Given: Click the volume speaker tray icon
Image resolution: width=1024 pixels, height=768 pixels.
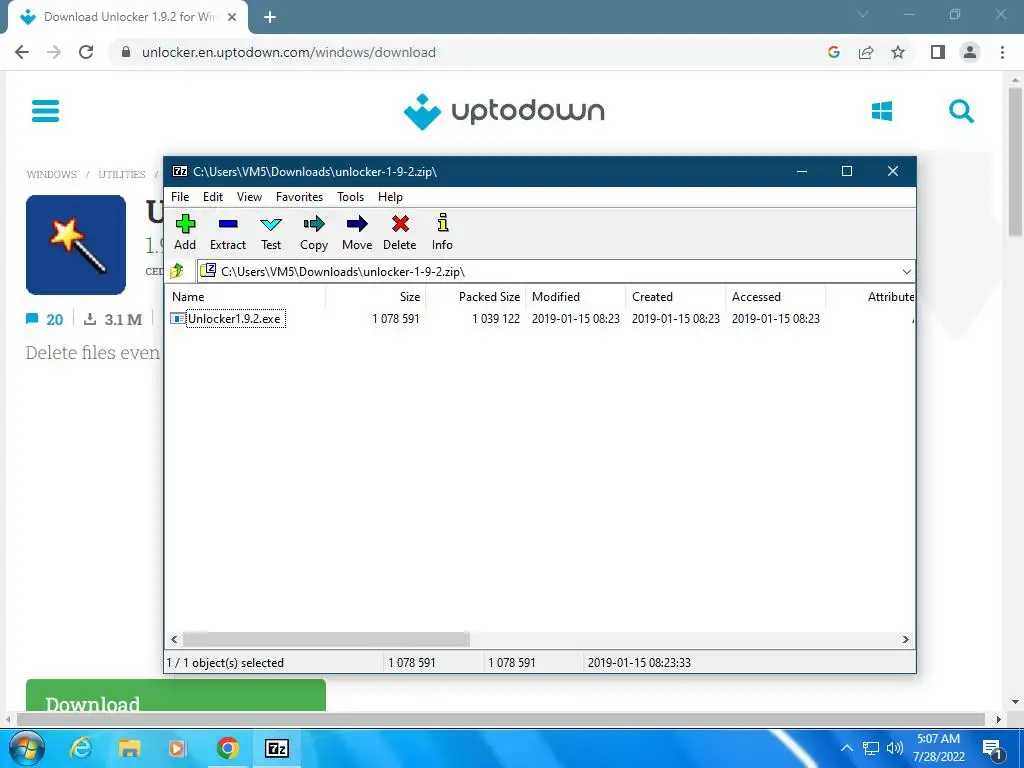Looking at the screenshot, I should [x=895, y=748].
